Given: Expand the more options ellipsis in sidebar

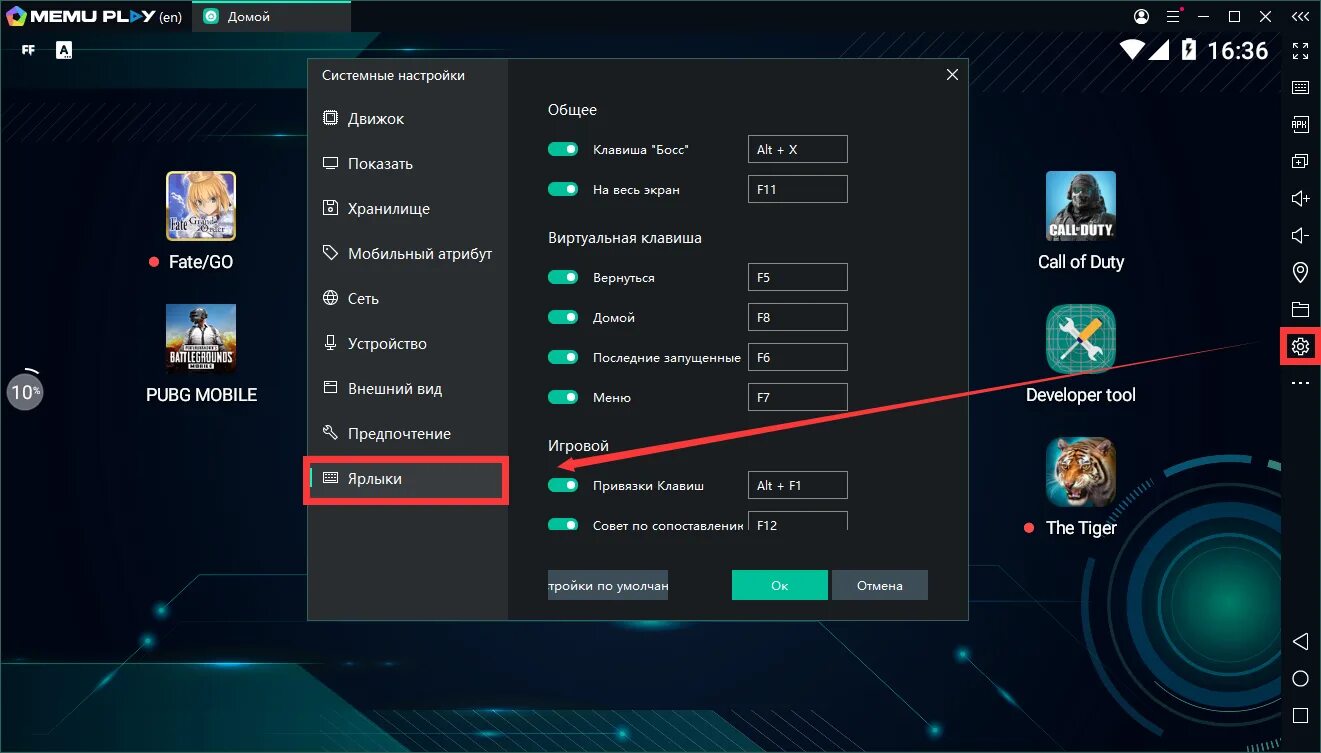Looking at the screenshot, I should click(x=1300, y=381).
